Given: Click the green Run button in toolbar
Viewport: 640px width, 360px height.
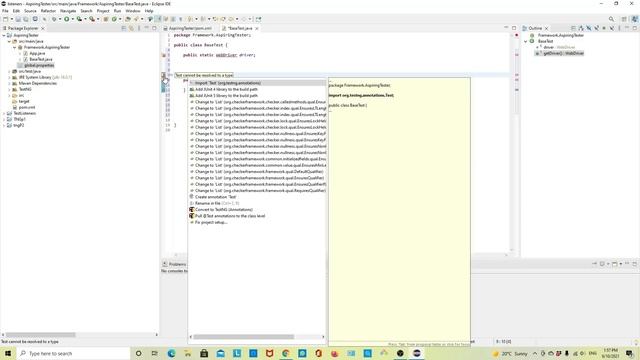Looking at the screenshot, I should pos(67,19).
